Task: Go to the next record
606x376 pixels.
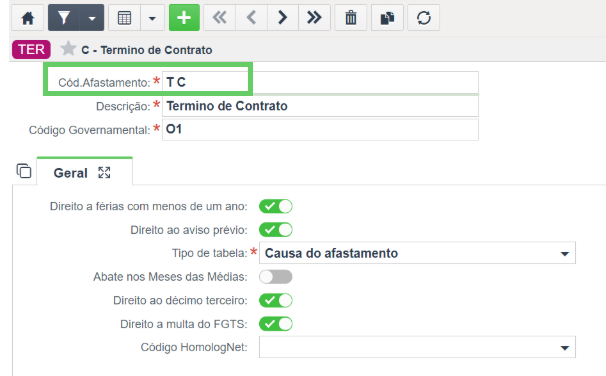Action: click(x=283, y=18)
